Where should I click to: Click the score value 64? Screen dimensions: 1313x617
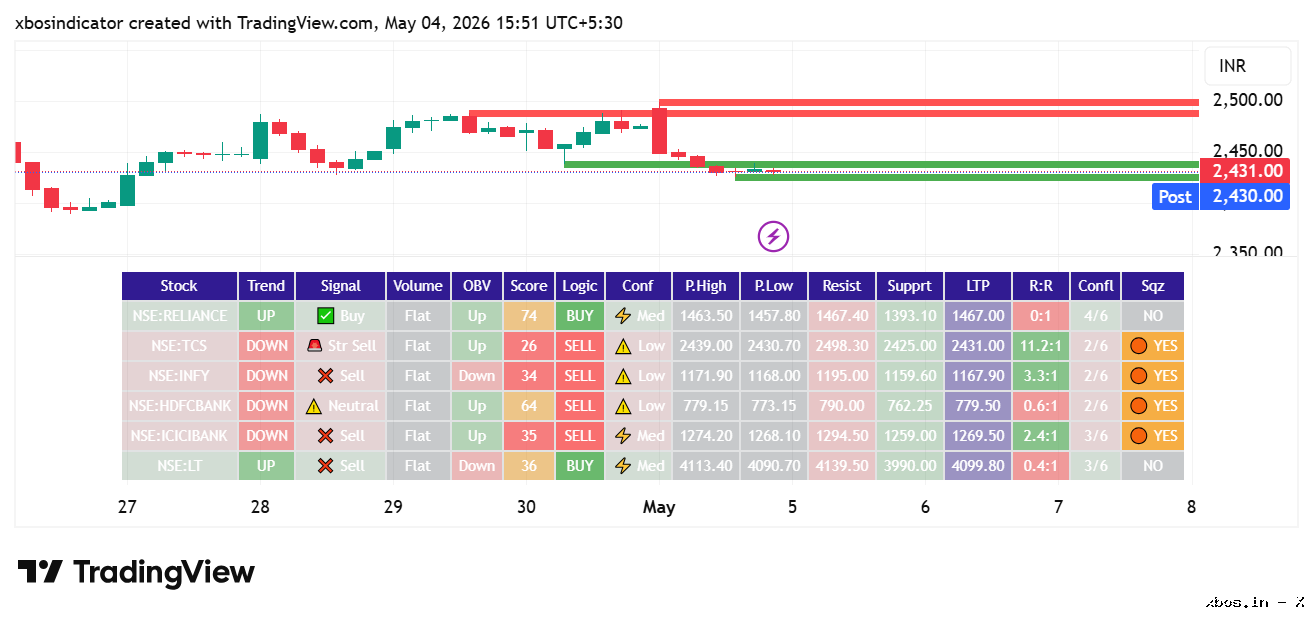click(529, 406)
